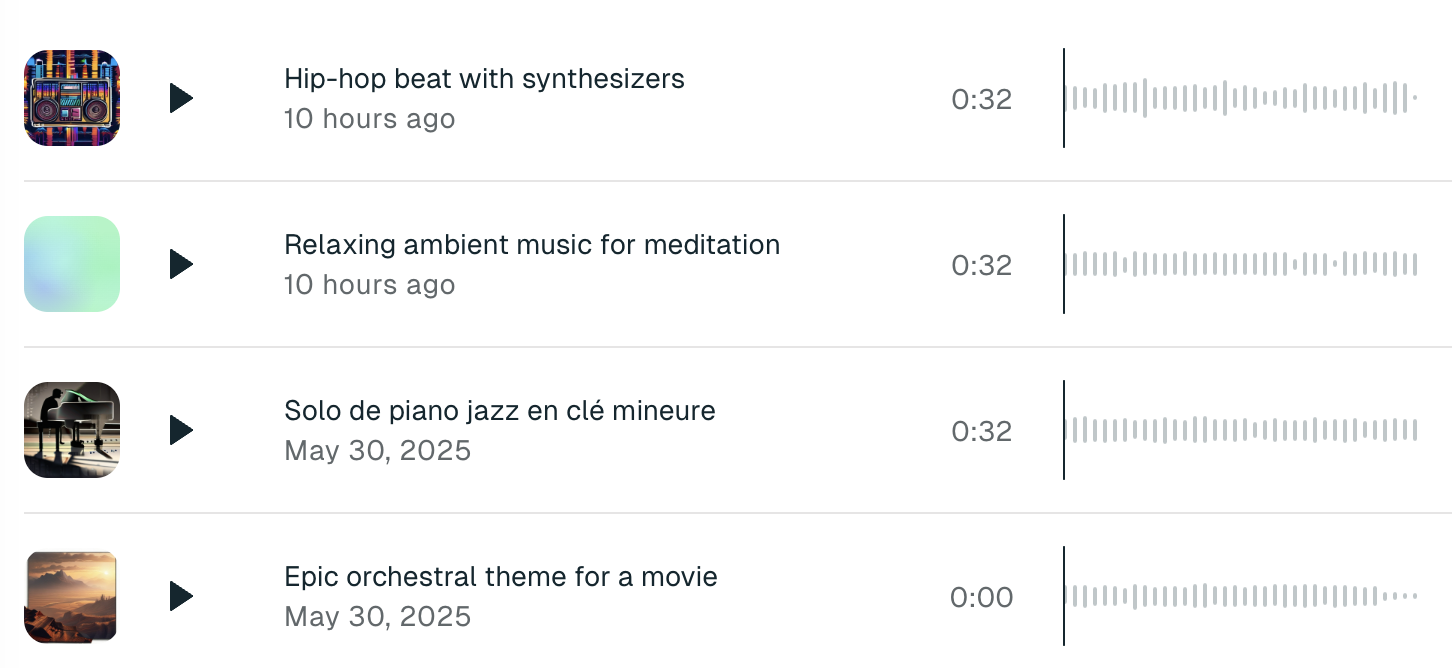
Task: Click the green ambient artwork thumbnail
Action: (71, 264)
